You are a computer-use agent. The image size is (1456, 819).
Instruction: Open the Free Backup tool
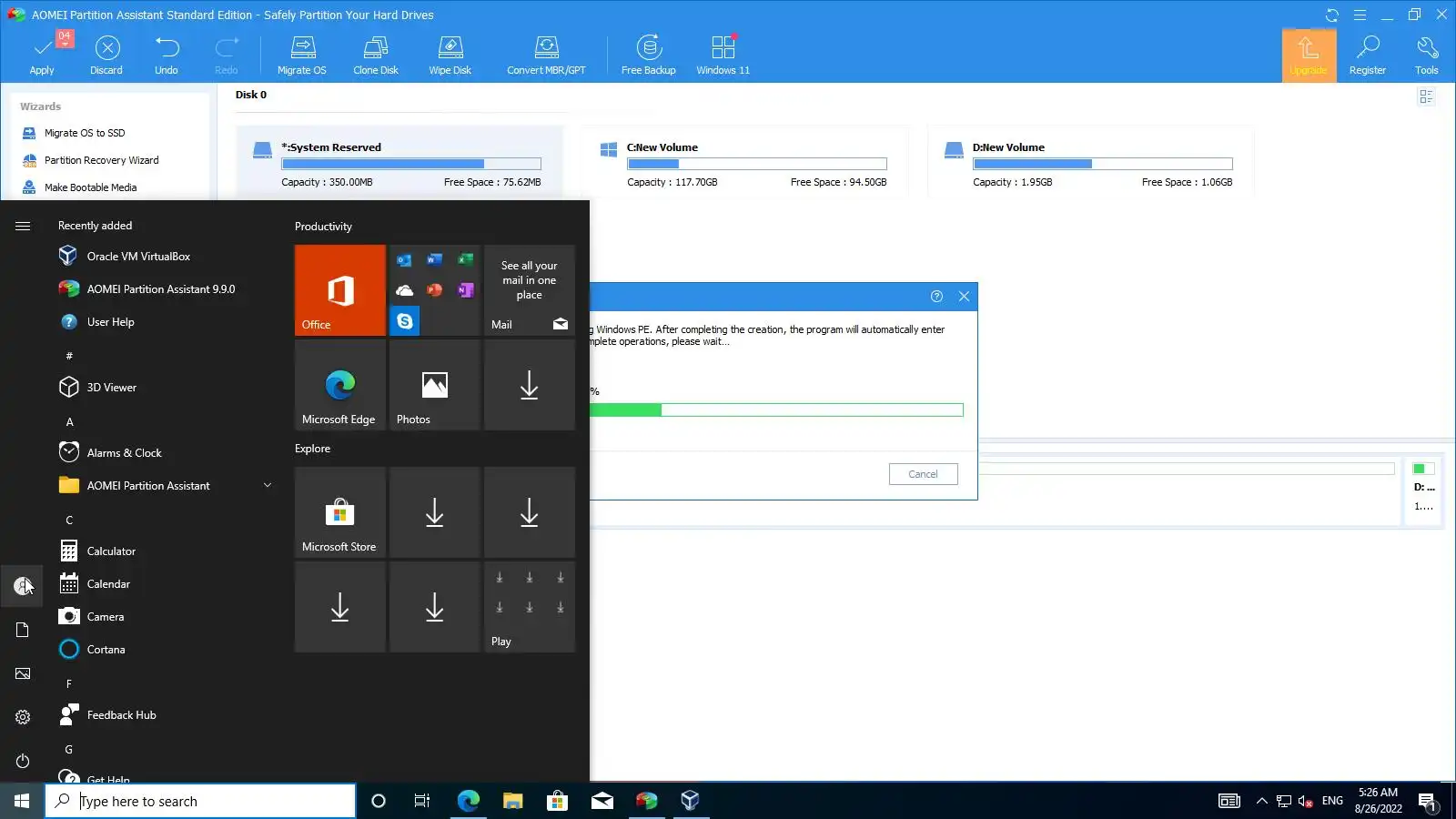(x=649, y=56)
